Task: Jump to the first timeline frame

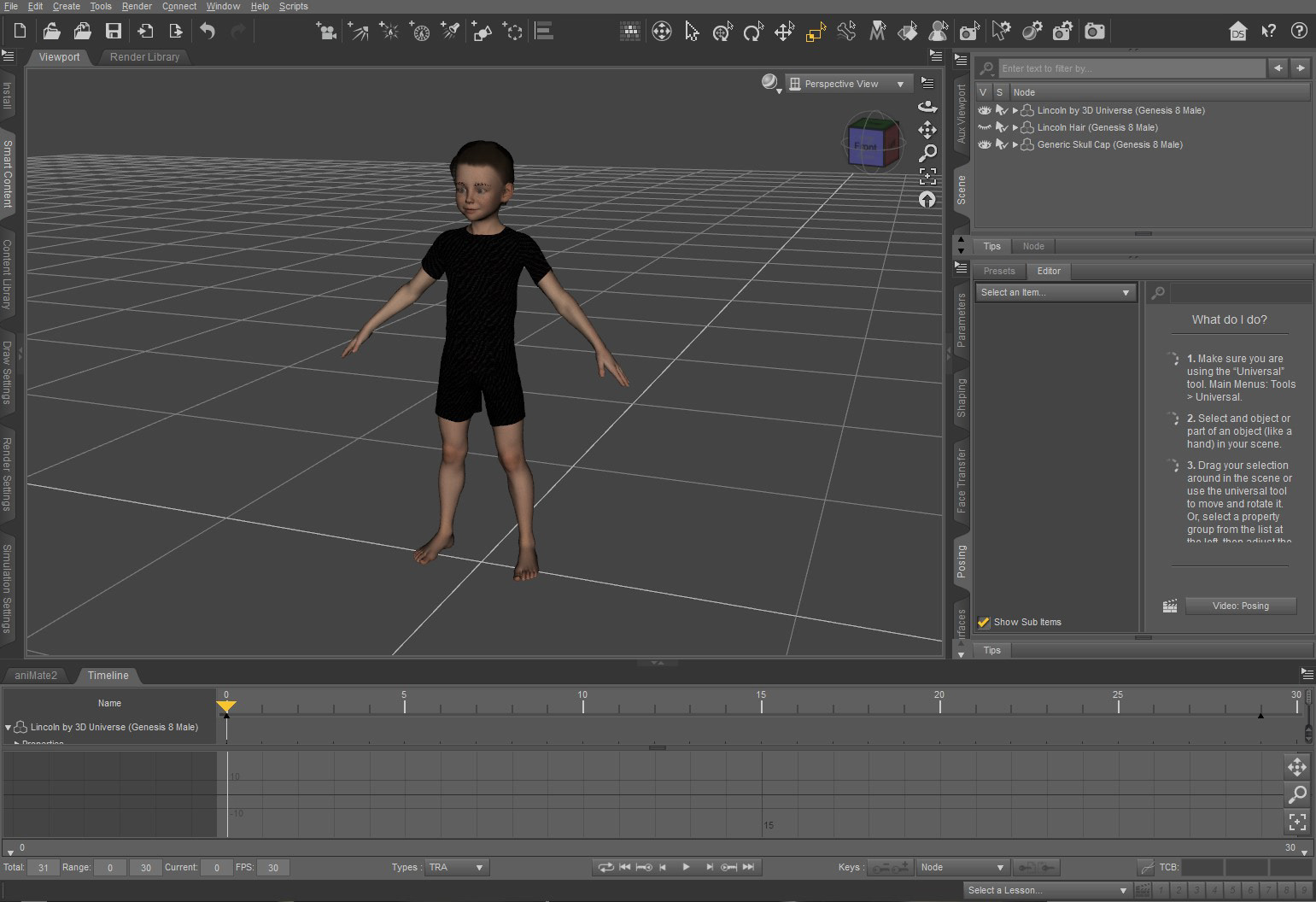Action: [x=625, y=867]
